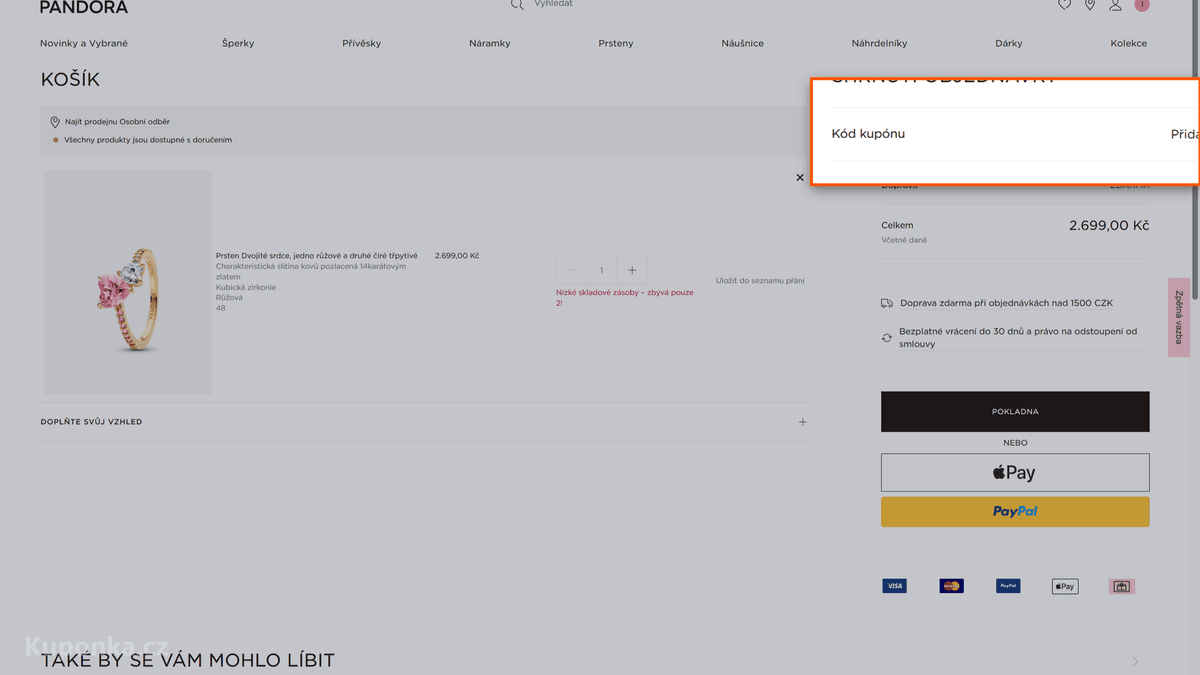Select the Bezplatné vrácení do 30 dnů text

(1018, 338)
